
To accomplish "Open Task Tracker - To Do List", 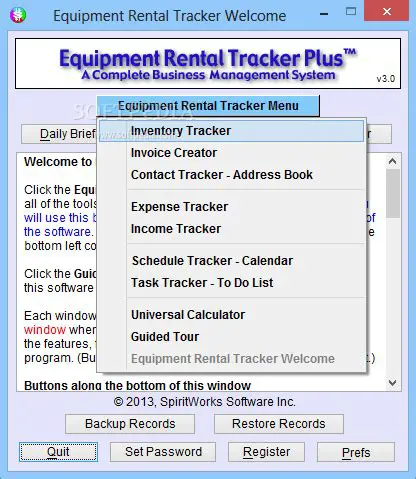I will point(231,283).
